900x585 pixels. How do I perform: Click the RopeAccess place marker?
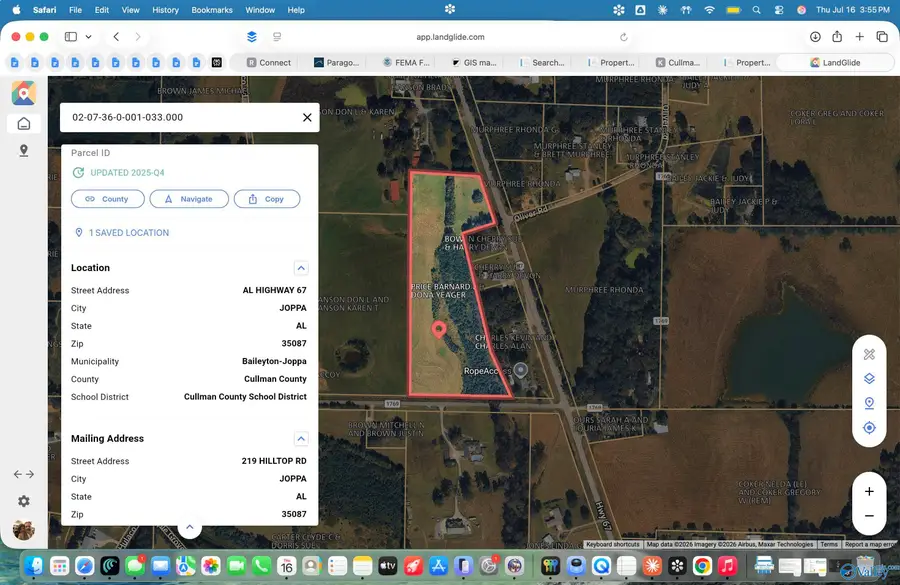coord(521,370)
